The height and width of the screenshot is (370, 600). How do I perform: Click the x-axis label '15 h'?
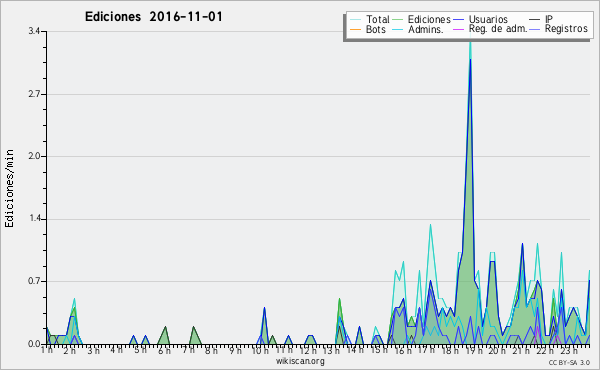(378, 350)
